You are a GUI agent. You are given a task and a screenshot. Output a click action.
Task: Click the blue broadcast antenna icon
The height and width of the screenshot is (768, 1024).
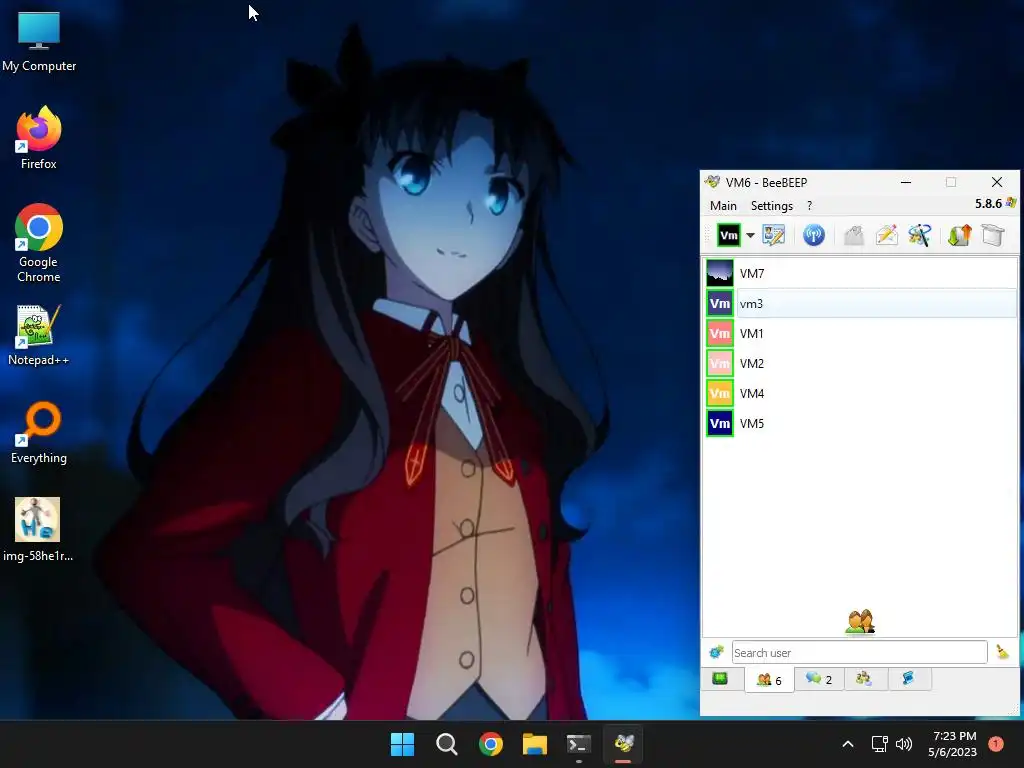point(814,235)
